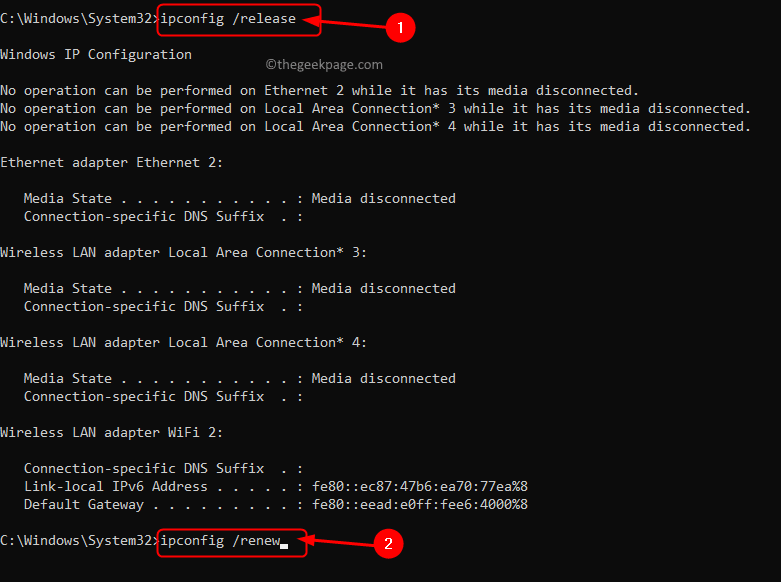Screen dimensions: 781x582
Task: Place cursor at the blinking caret after /renew
Action: pos(284,546)
